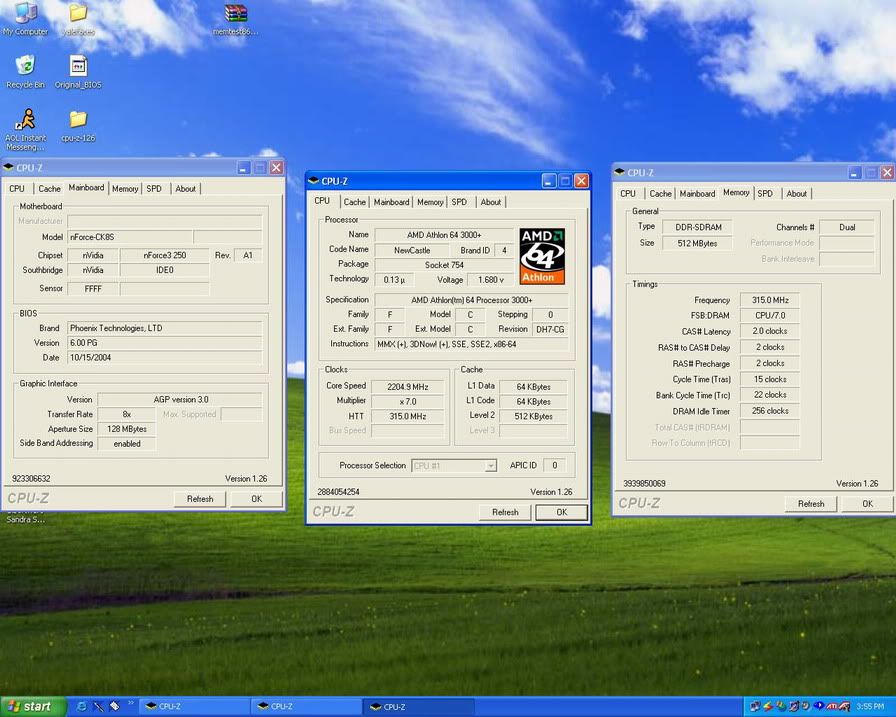
Task: Select the memtest86 archive icon on desktop
Action: click(235, 19)
